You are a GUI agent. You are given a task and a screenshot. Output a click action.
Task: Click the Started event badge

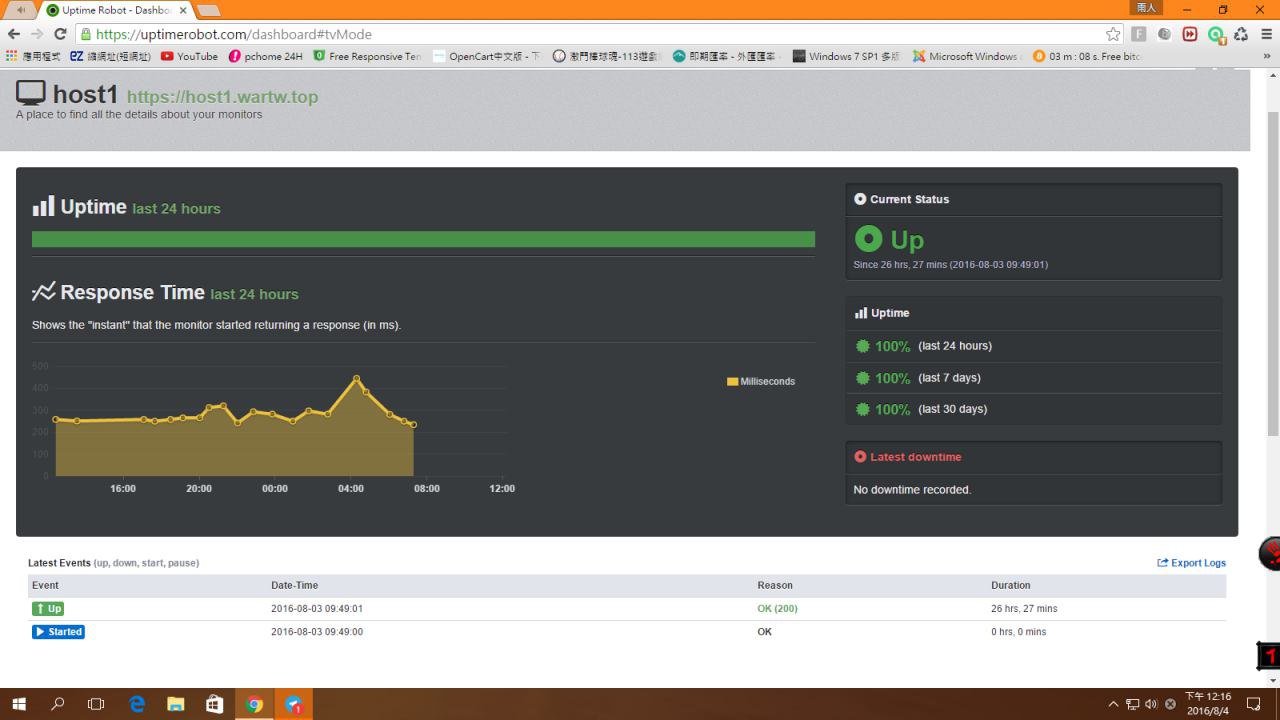coord(58,632)
